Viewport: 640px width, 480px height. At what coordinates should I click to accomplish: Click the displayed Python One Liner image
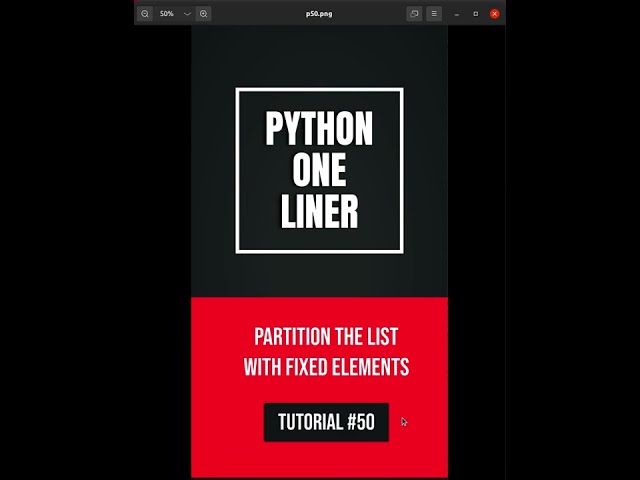[x=320, y=251]
